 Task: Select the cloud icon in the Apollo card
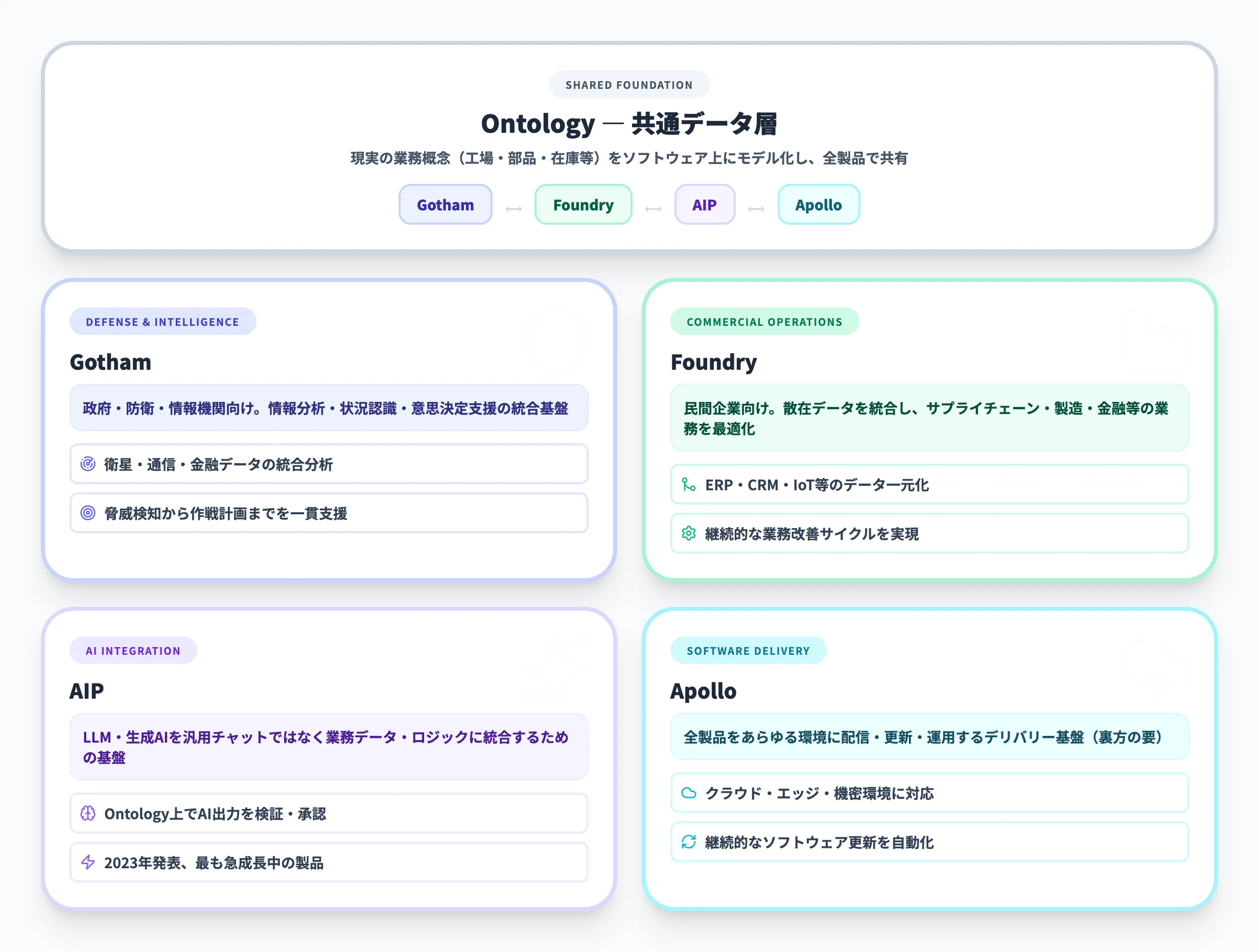[689, 793]
